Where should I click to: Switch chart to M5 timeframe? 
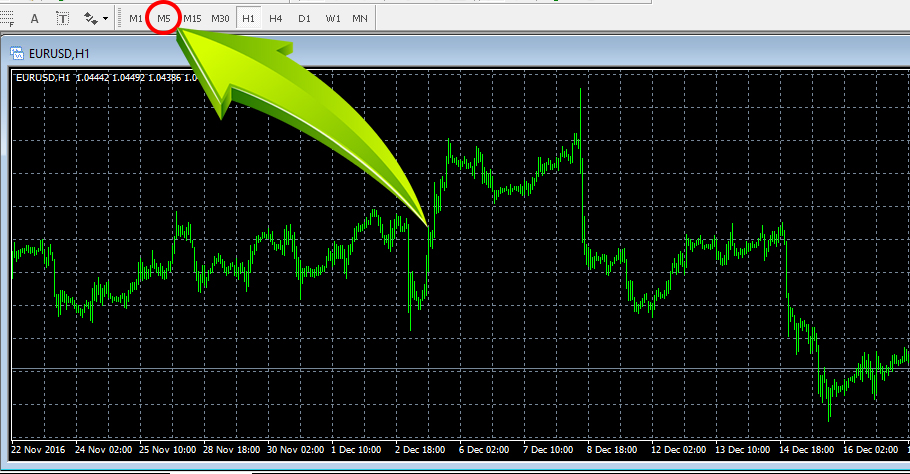164,19
